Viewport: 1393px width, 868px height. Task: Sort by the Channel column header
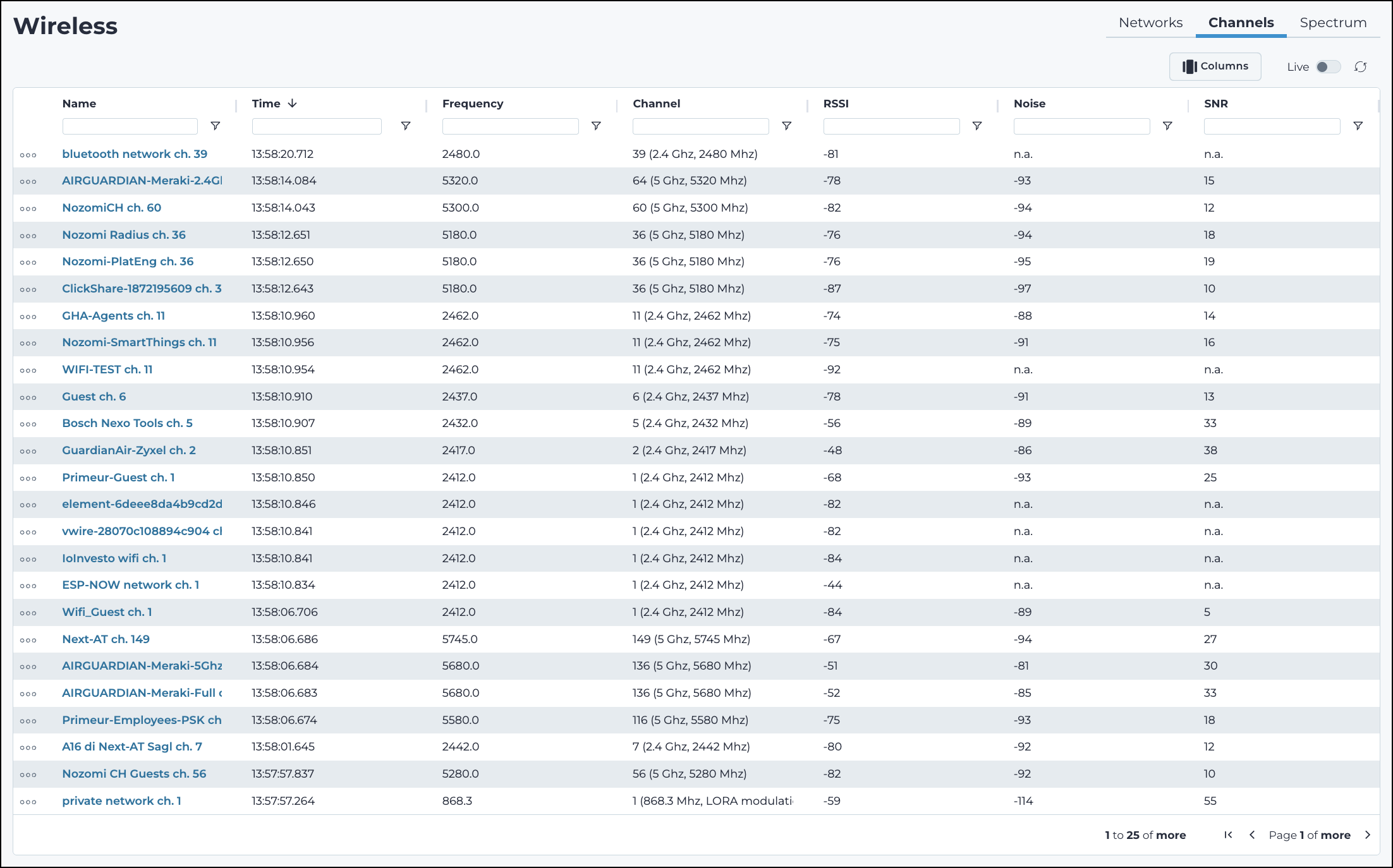(x=657, y=104)
